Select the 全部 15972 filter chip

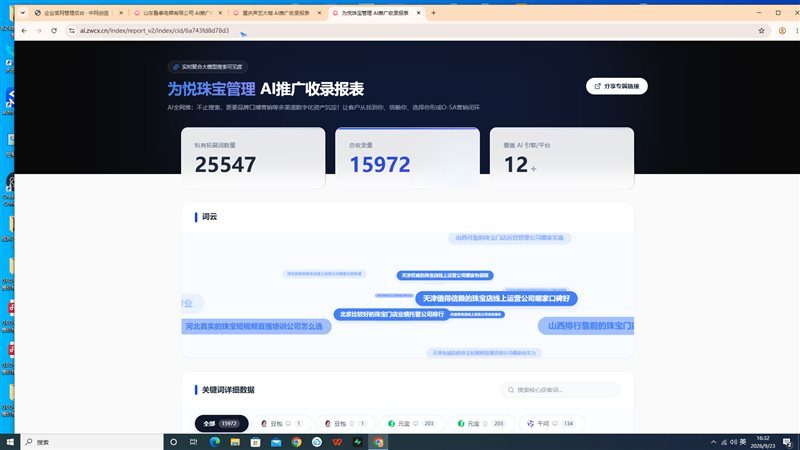221,423
